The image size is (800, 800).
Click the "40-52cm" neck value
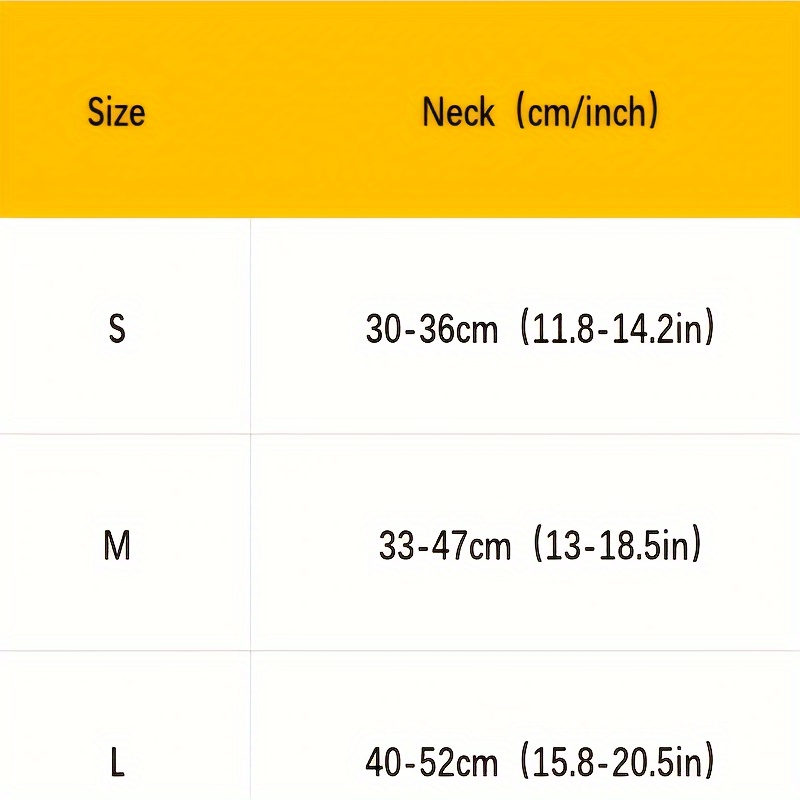[x=431, y=764]
